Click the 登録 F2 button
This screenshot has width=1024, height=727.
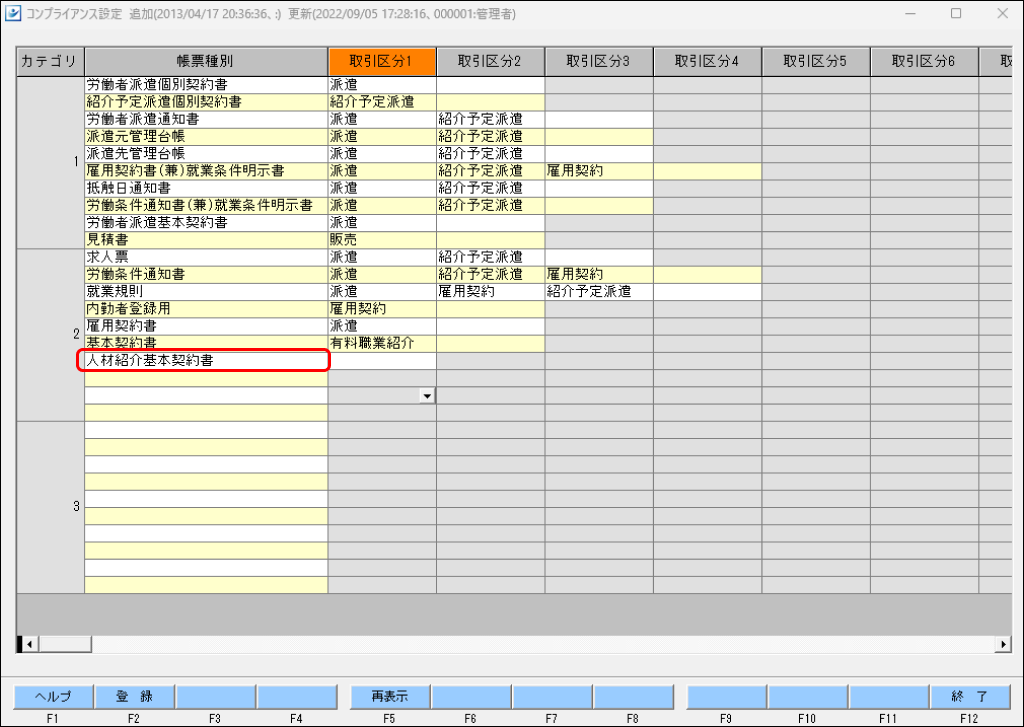(135, 696)
